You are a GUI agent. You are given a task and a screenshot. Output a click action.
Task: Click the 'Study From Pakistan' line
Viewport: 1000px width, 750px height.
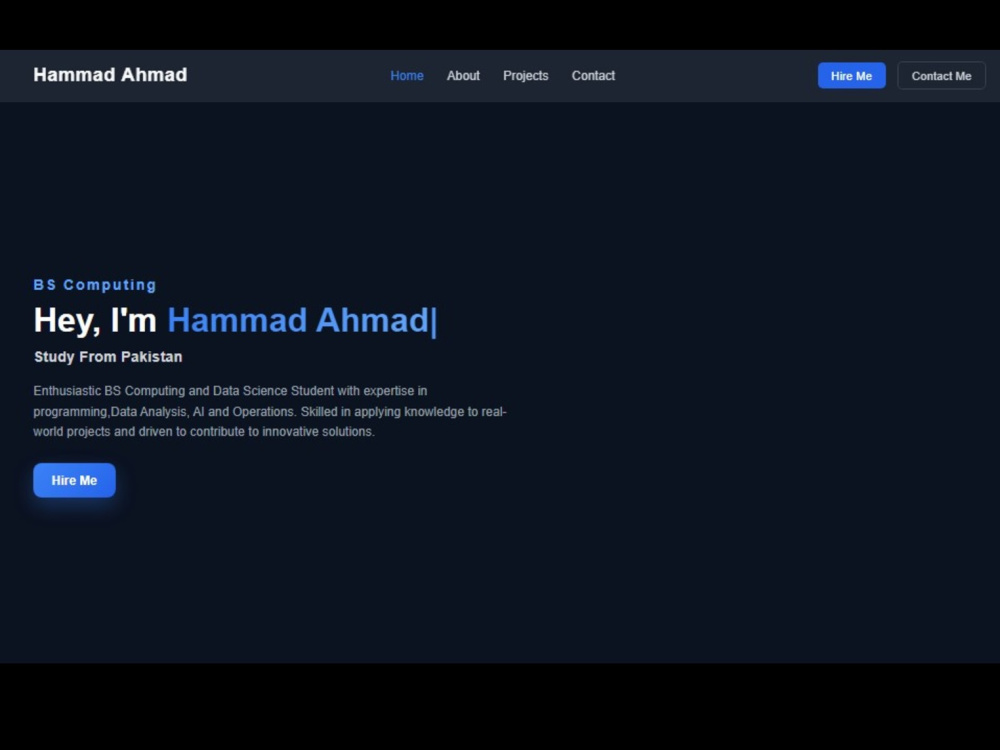click(108, 357)
